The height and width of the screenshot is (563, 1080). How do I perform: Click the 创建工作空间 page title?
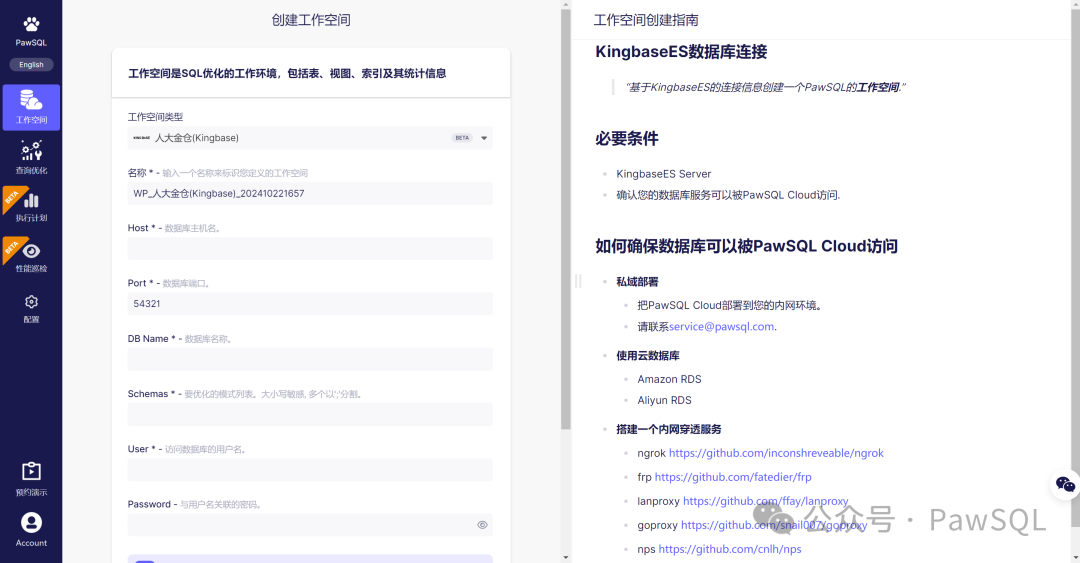coord(311,20)
